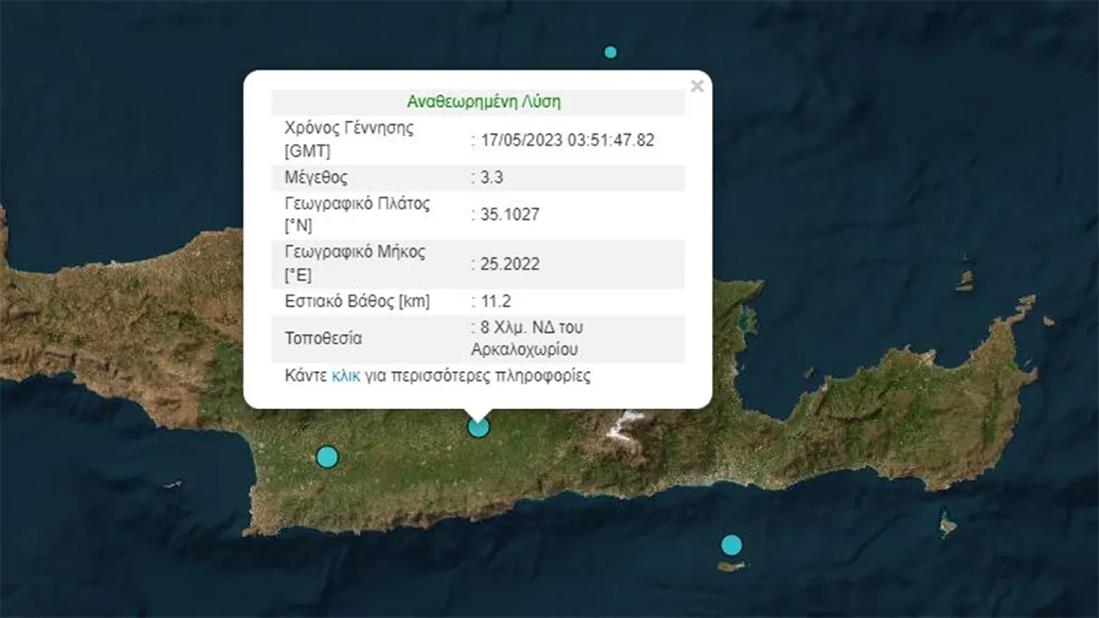Click the "Χρόνος Γέννησης [GMT]" label
This screenshot has height=618, width=1099.
click(x=335, y=140)
